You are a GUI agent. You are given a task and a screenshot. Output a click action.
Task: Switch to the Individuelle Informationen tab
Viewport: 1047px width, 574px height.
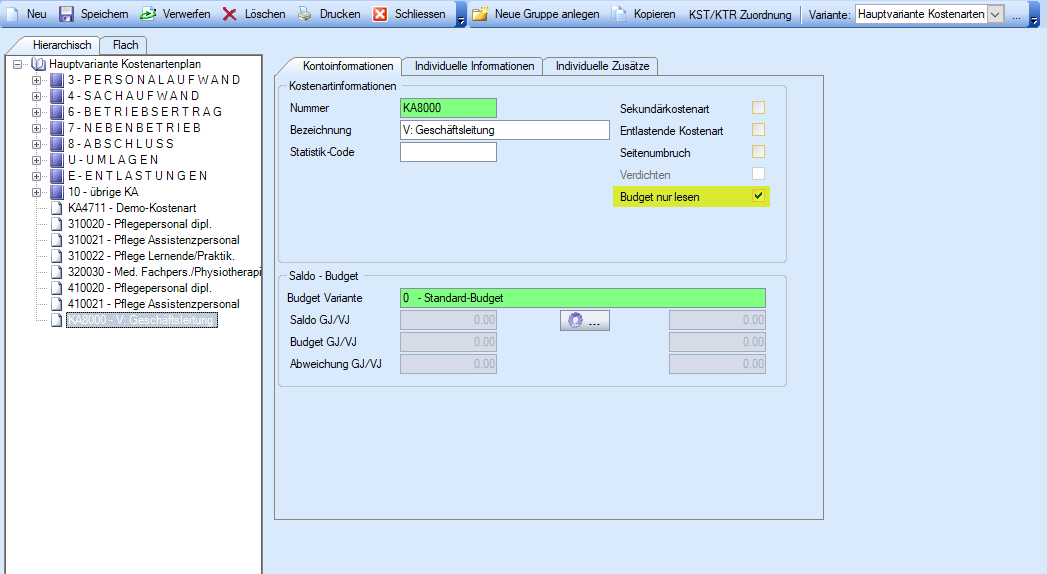click(x=474, y=66)
